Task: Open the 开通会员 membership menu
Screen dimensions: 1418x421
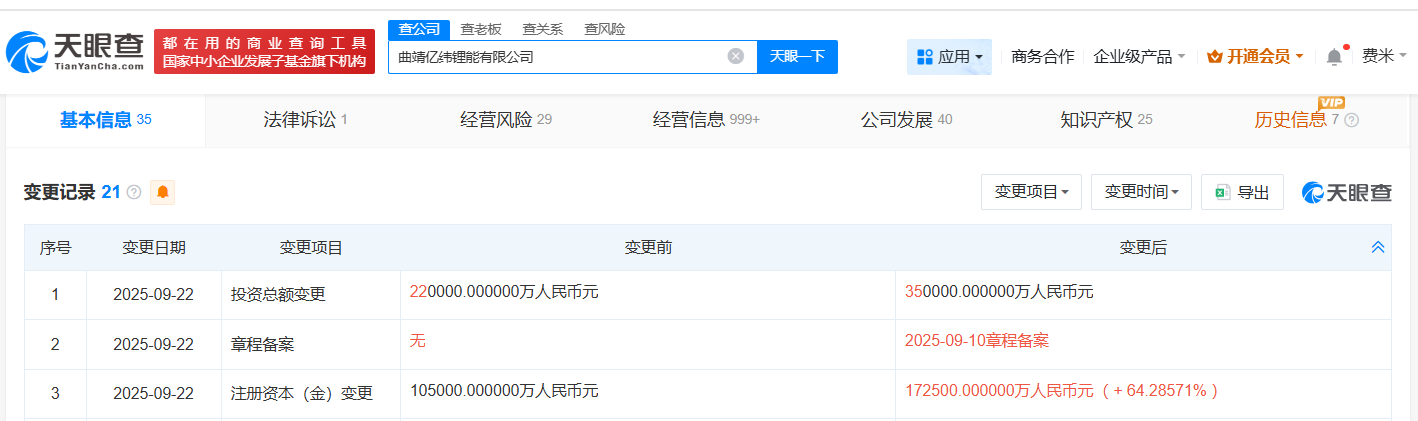Action: pos(1255,57)
